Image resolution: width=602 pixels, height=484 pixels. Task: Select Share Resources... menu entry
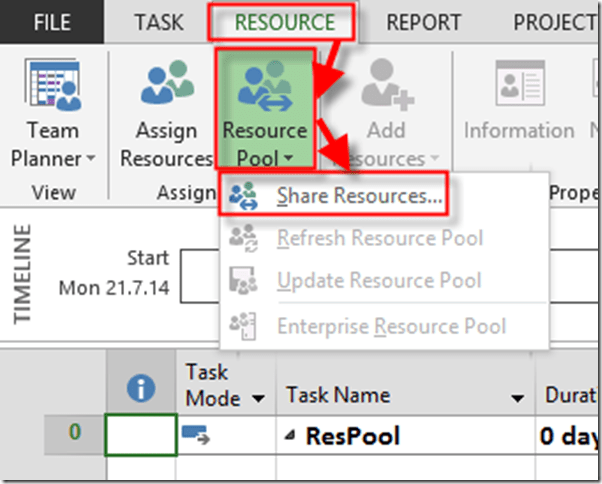pyautogui.click(x=358, y=196)
